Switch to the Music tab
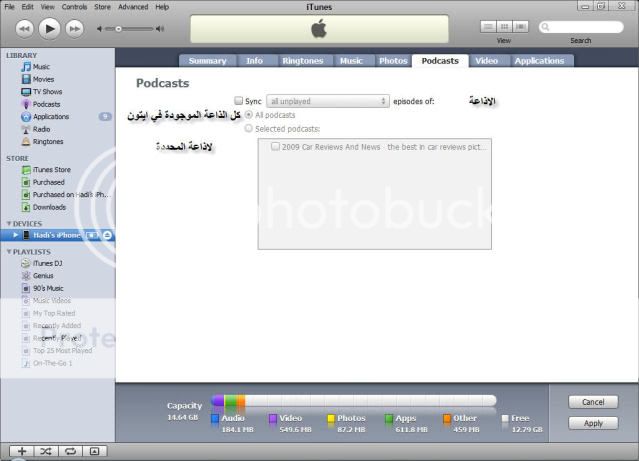Screen dimensions: 639x461 click(351, 61)
